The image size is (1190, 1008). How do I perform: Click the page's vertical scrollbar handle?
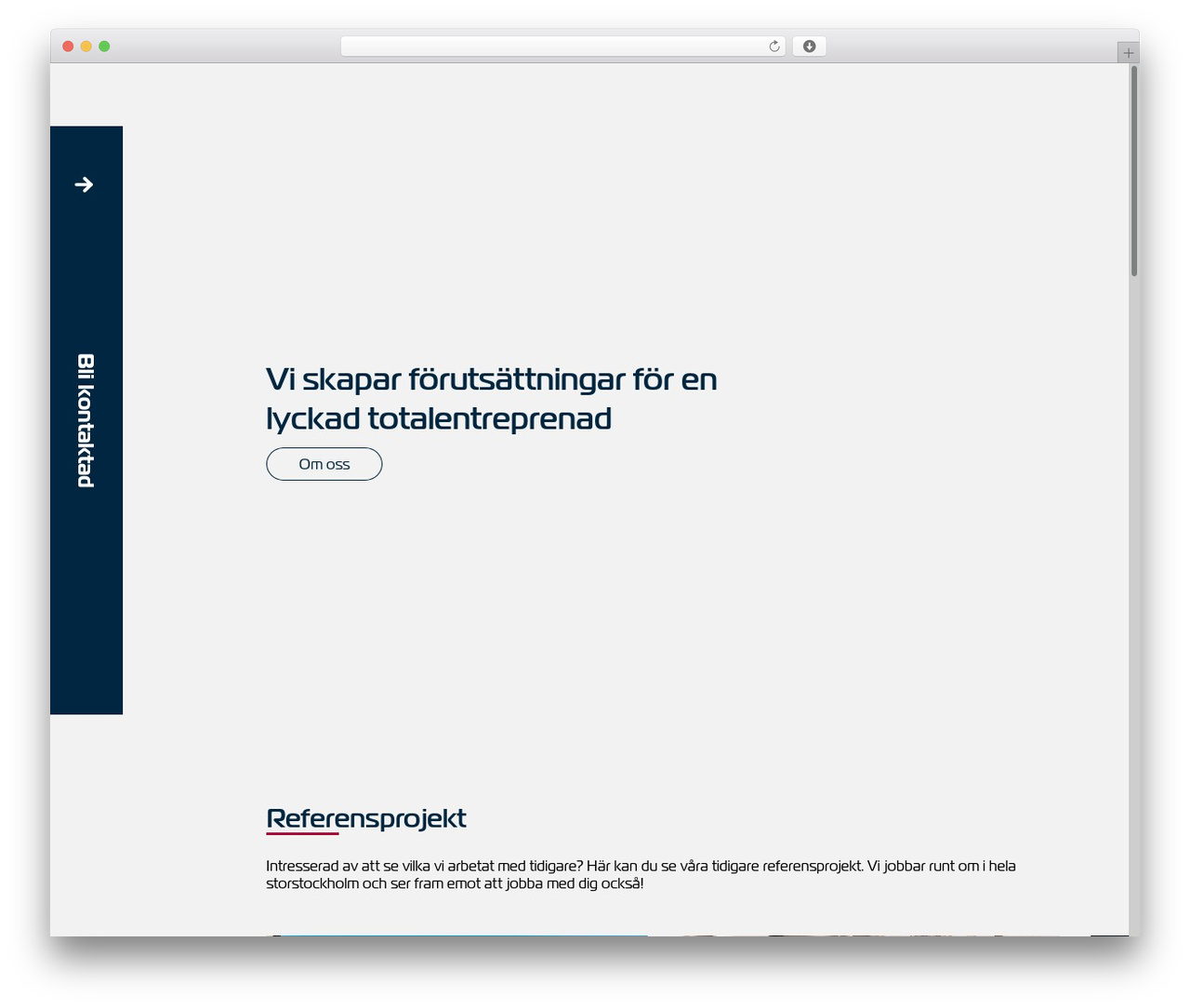point(1134,171)
